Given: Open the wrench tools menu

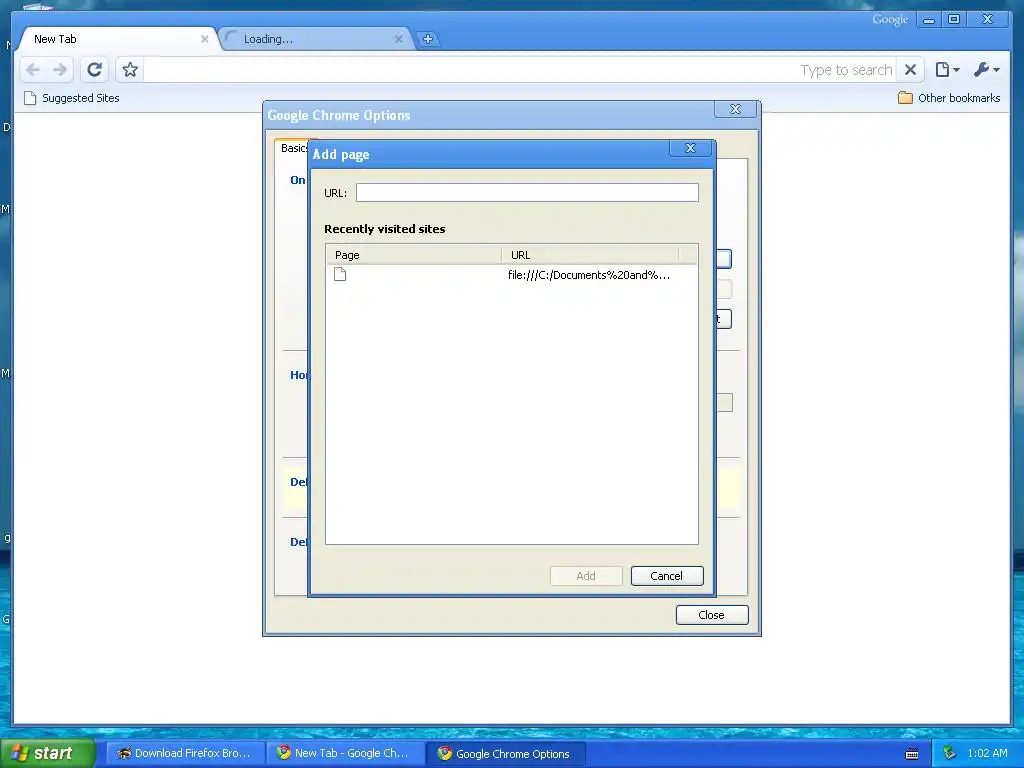Looking at the screenshot, I should (x=986, y=70).
